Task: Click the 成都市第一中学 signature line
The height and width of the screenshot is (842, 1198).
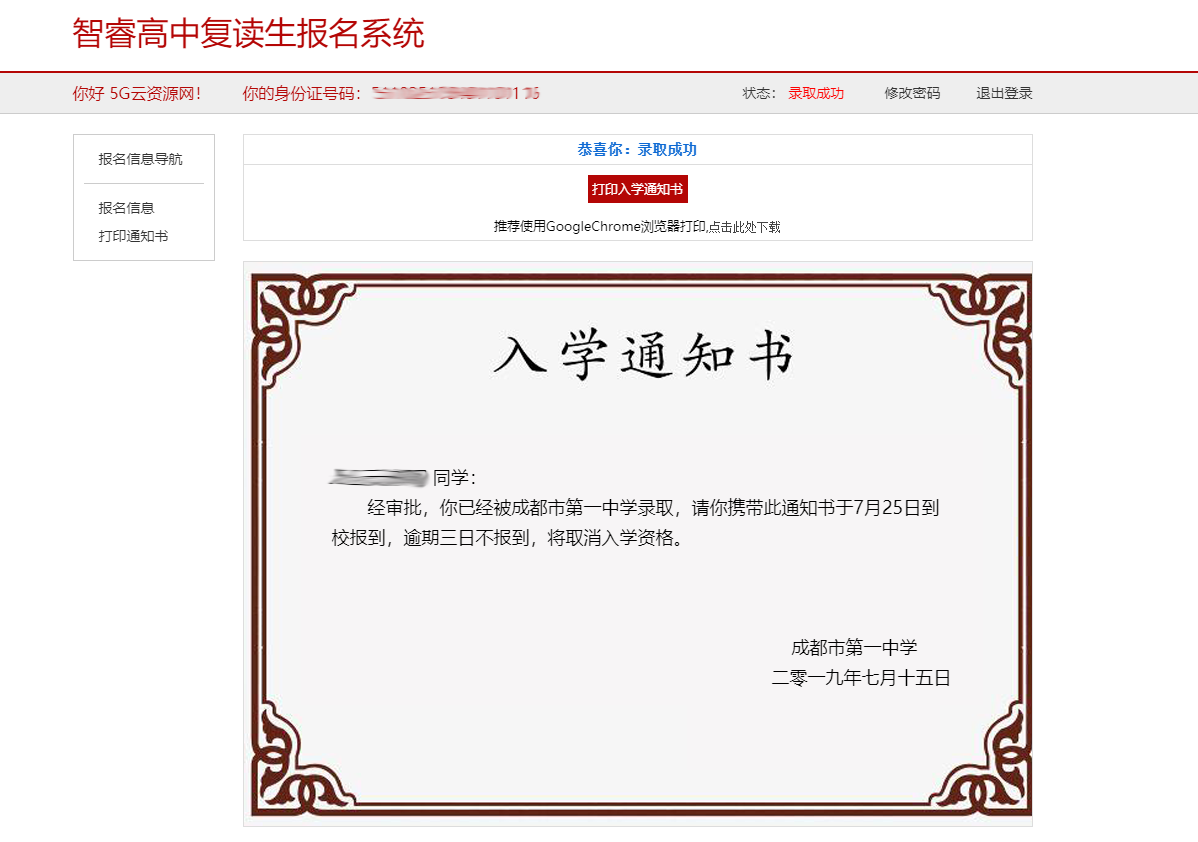Action: point(853,647)
